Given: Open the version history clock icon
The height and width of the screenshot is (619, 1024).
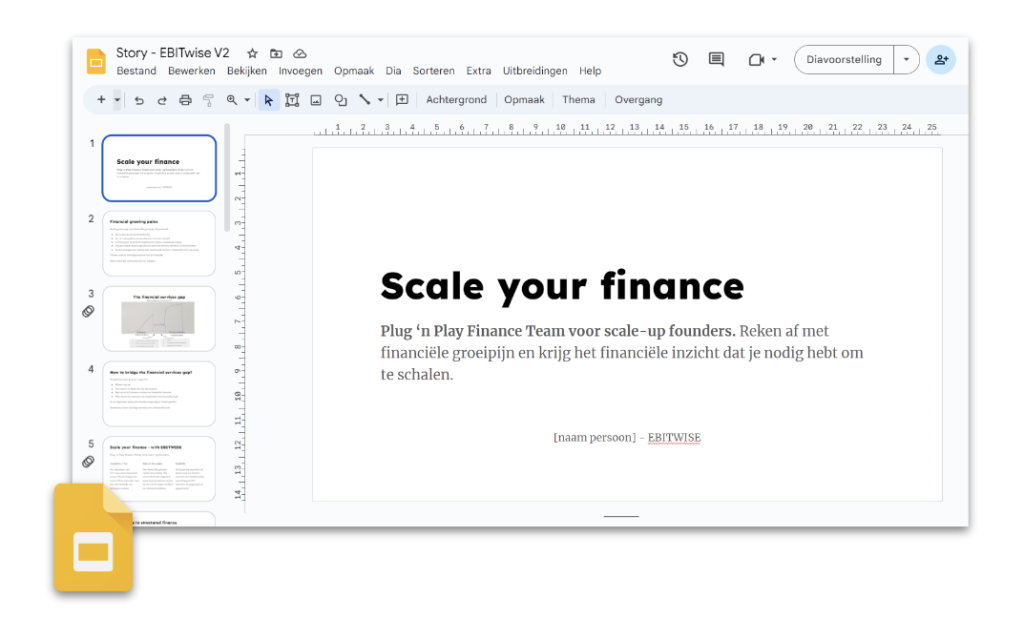Looking at the screenshot, I should click(x=680, y=59).
